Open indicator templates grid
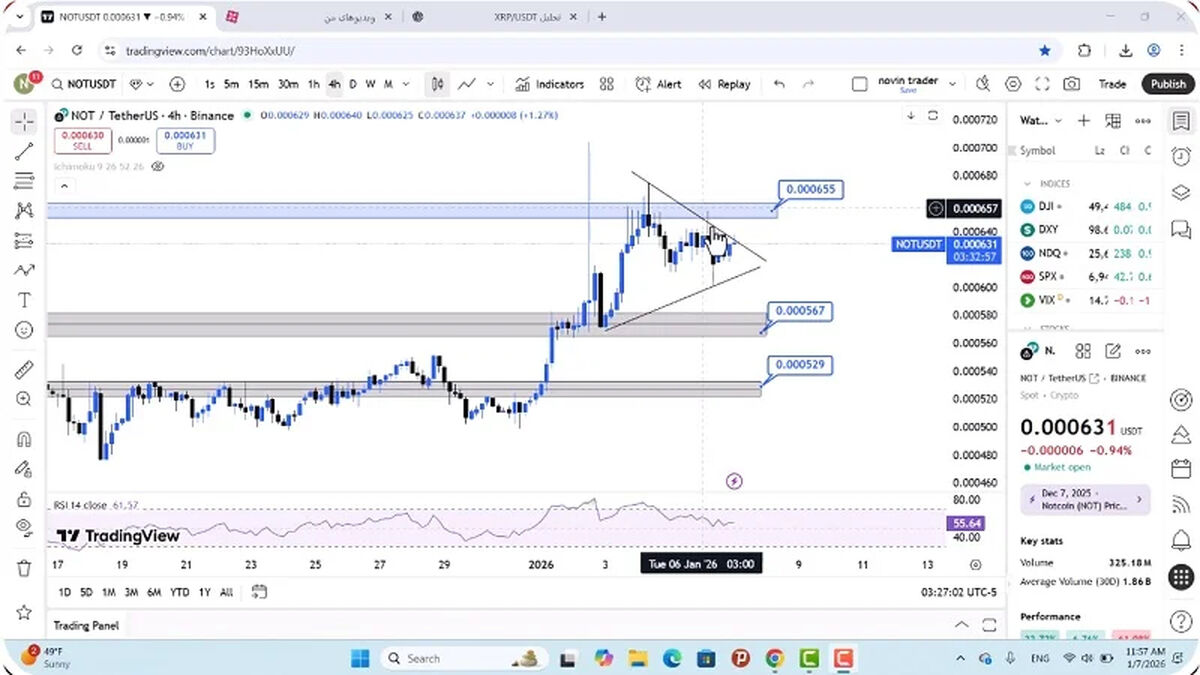 (x=607, y=84)
